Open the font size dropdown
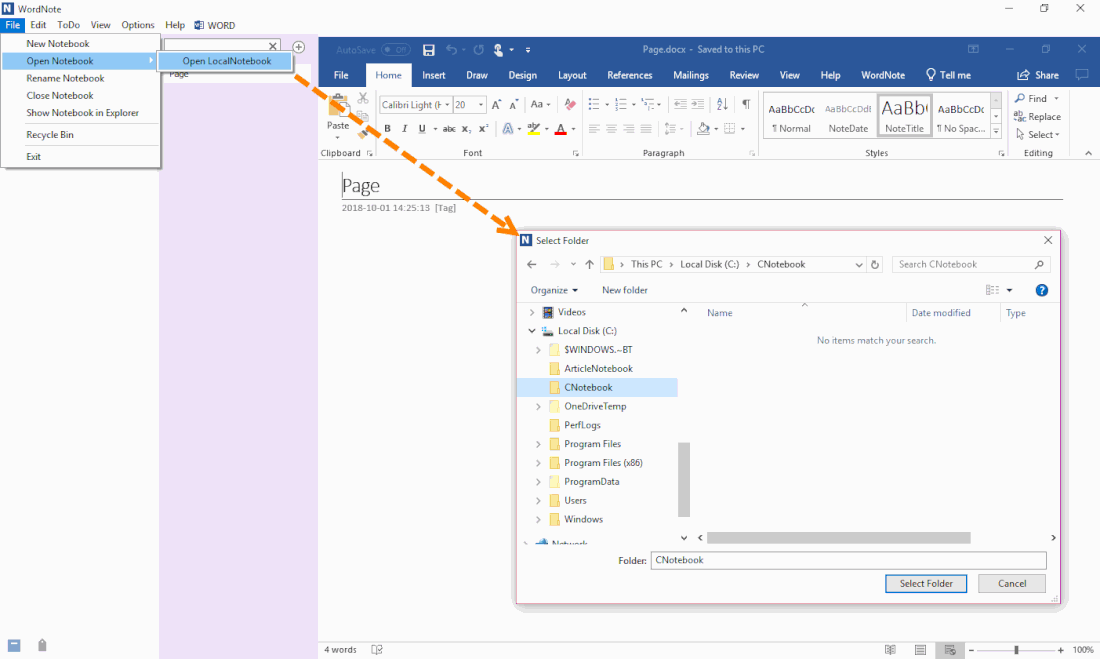The image size is (1100, 659). coord(481,105)
